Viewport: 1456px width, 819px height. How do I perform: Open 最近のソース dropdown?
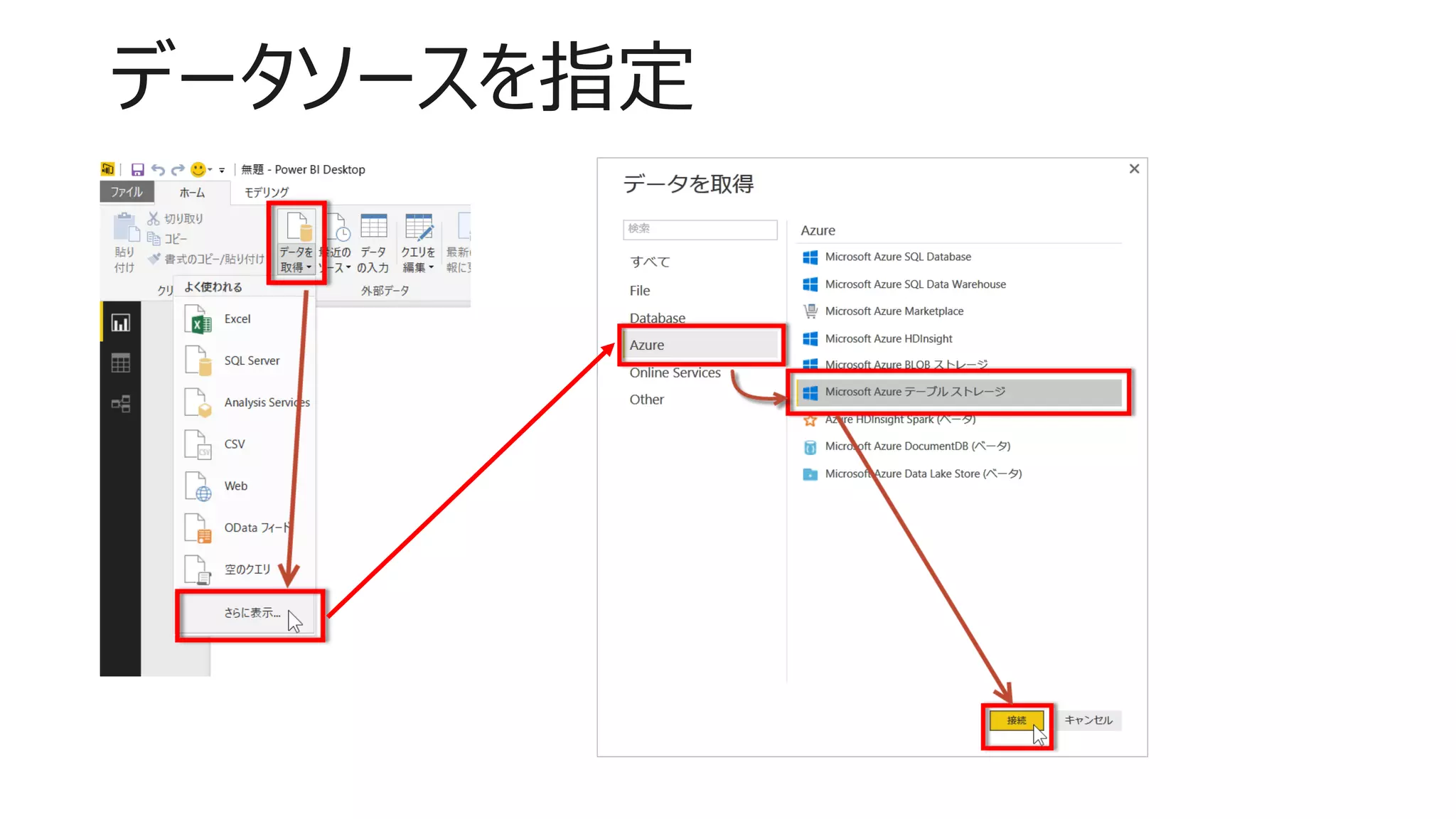click(x=336, y=242)
